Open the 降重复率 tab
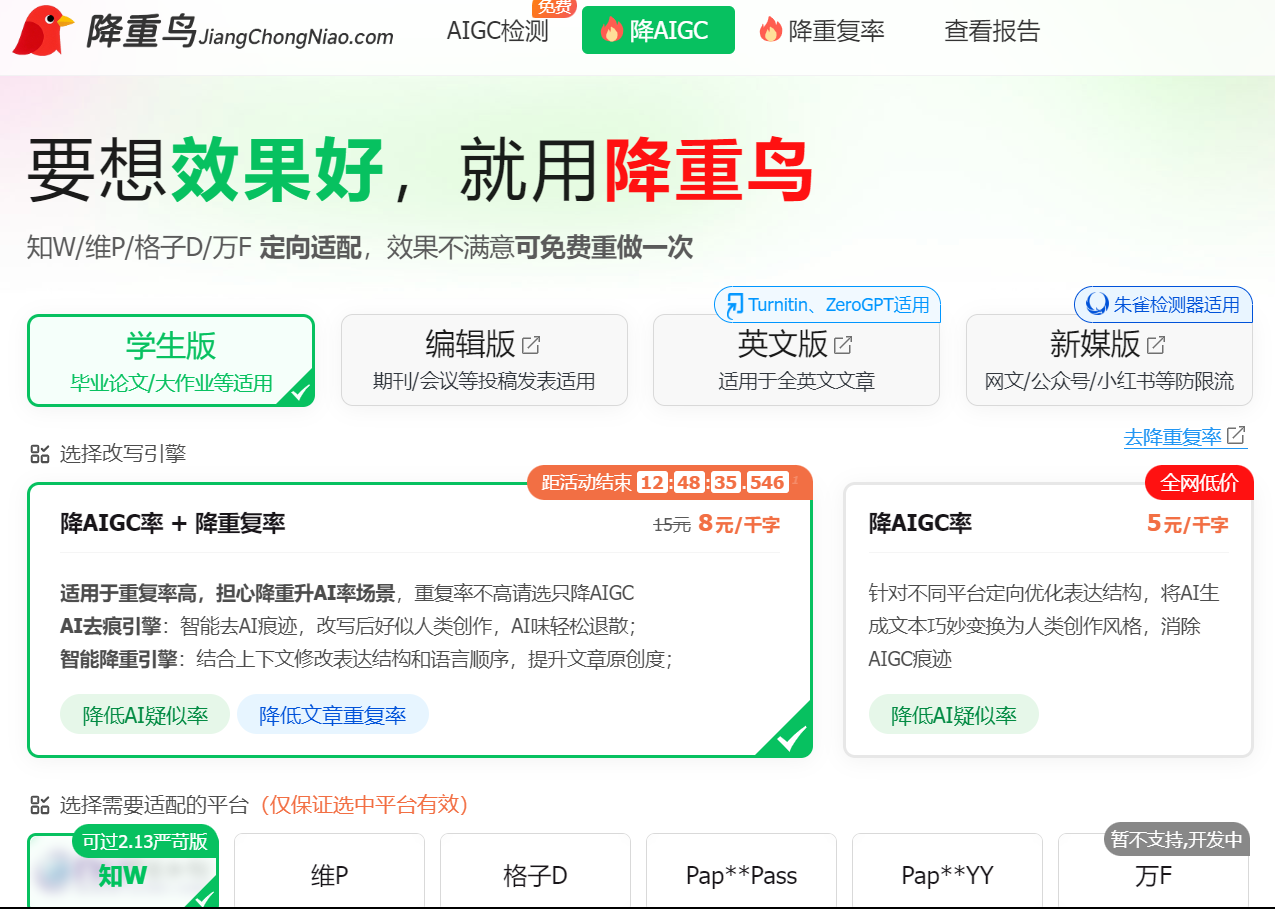 click(821, 31)
